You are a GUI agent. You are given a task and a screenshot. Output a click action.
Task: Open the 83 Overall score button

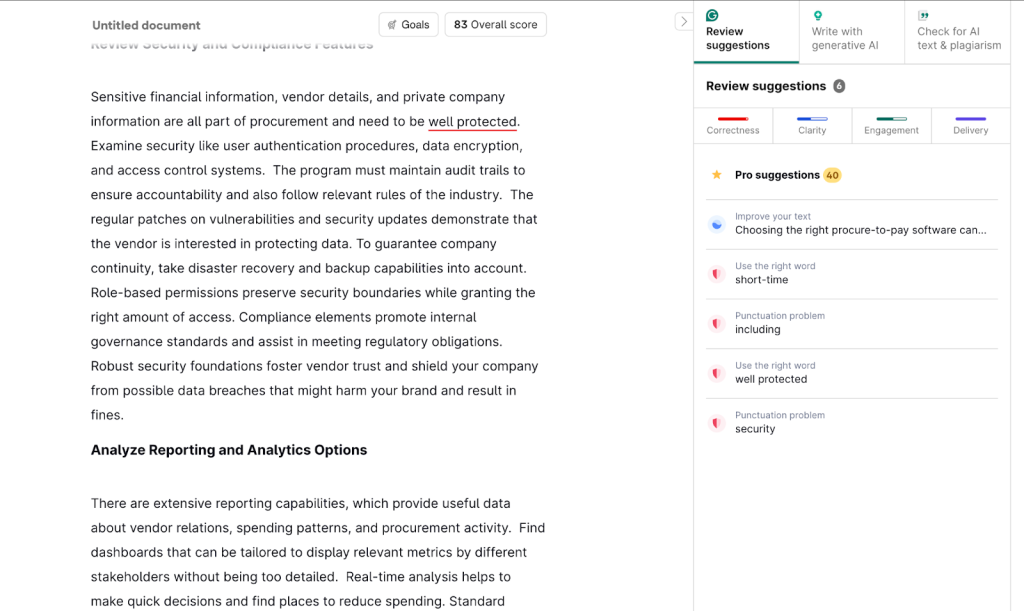click(496, 25)
